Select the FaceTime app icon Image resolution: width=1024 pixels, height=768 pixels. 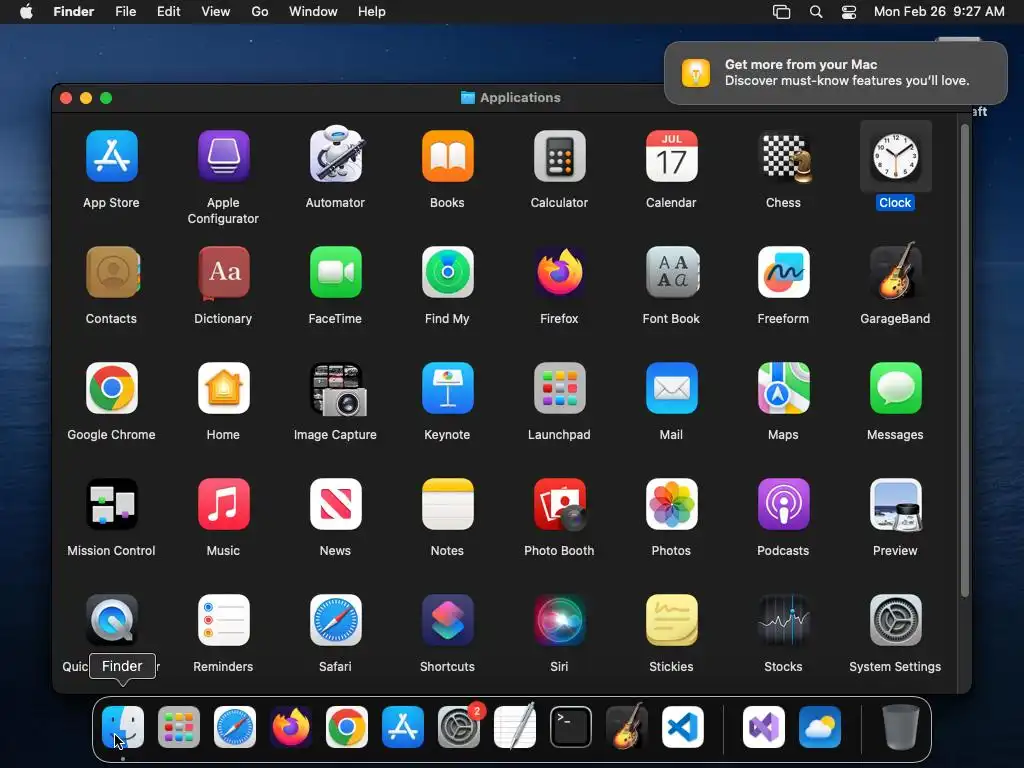tap(335, 272)
